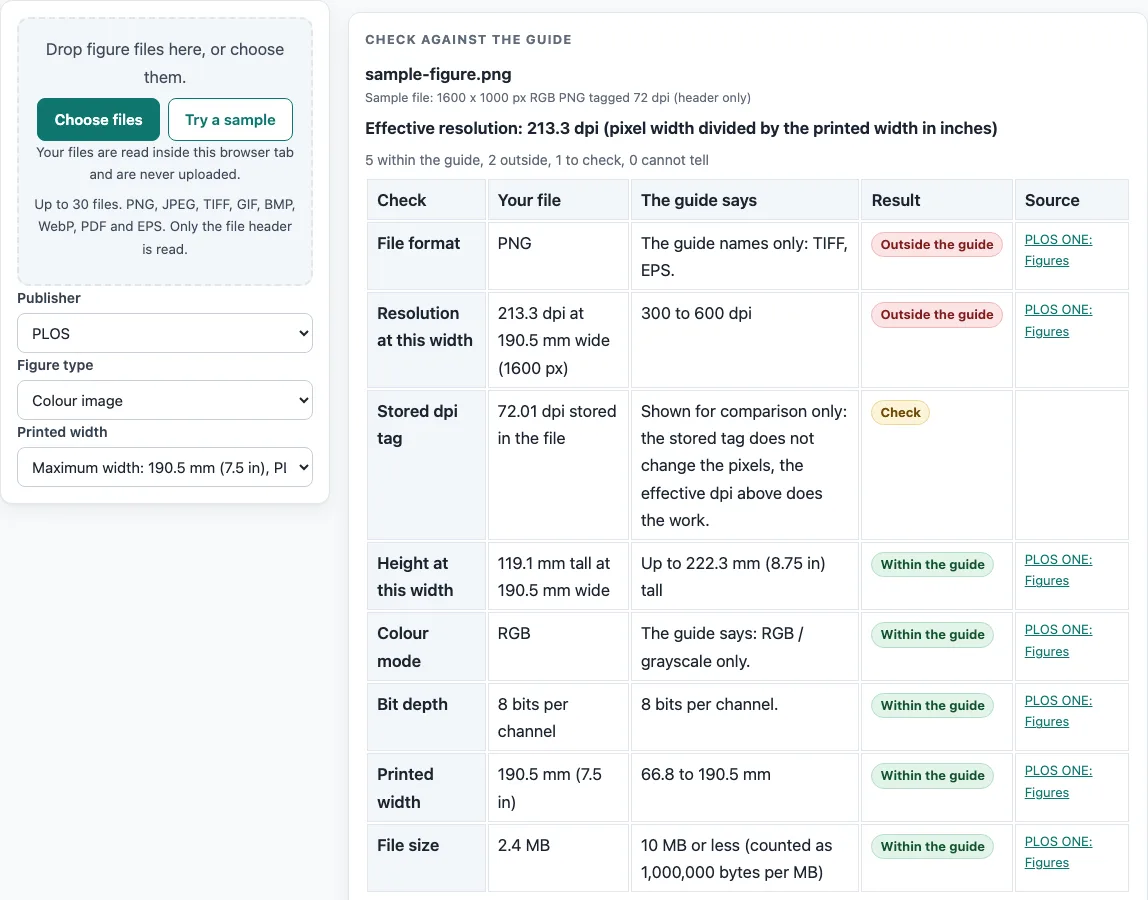1148x900 pixels.
Task: Click the yellow Check badge for Stored dpi tag
Action: 900,412
